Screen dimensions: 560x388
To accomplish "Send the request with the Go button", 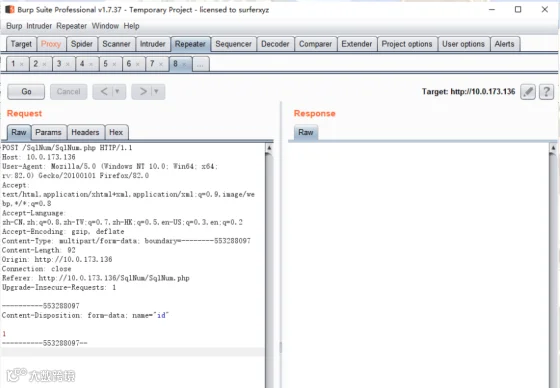I will tap(26, 91).
